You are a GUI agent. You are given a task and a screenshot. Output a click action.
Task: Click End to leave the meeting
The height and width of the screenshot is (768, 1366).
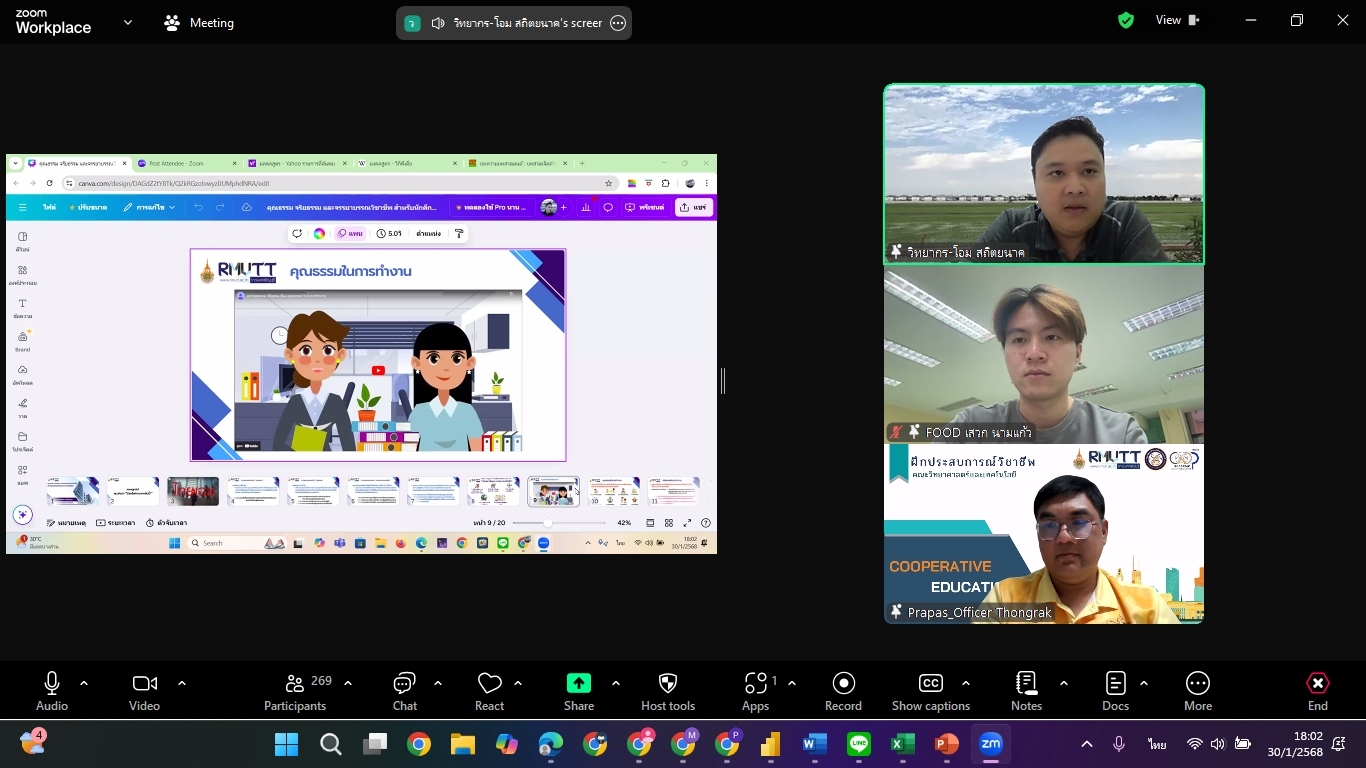pos(1318,691)
